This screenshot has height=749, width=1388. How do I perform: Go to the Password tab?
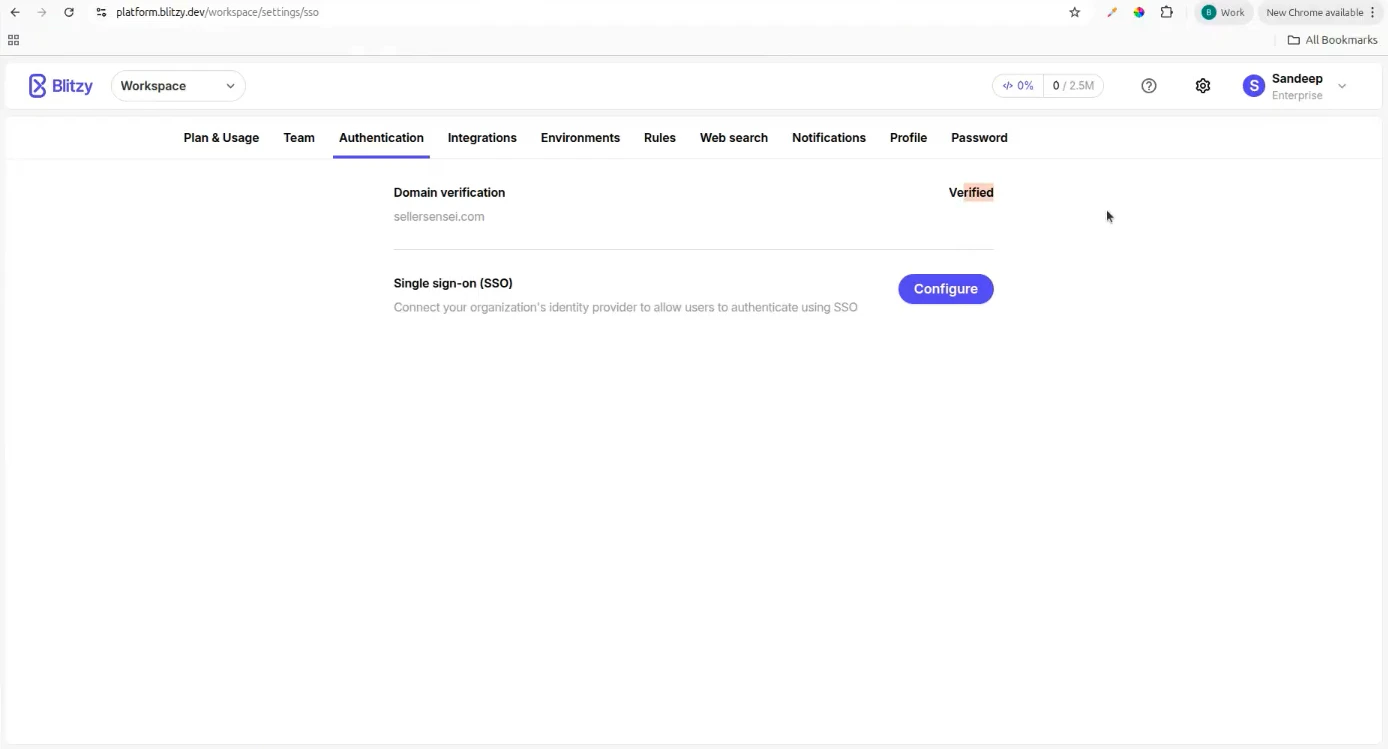coord(979,138)
